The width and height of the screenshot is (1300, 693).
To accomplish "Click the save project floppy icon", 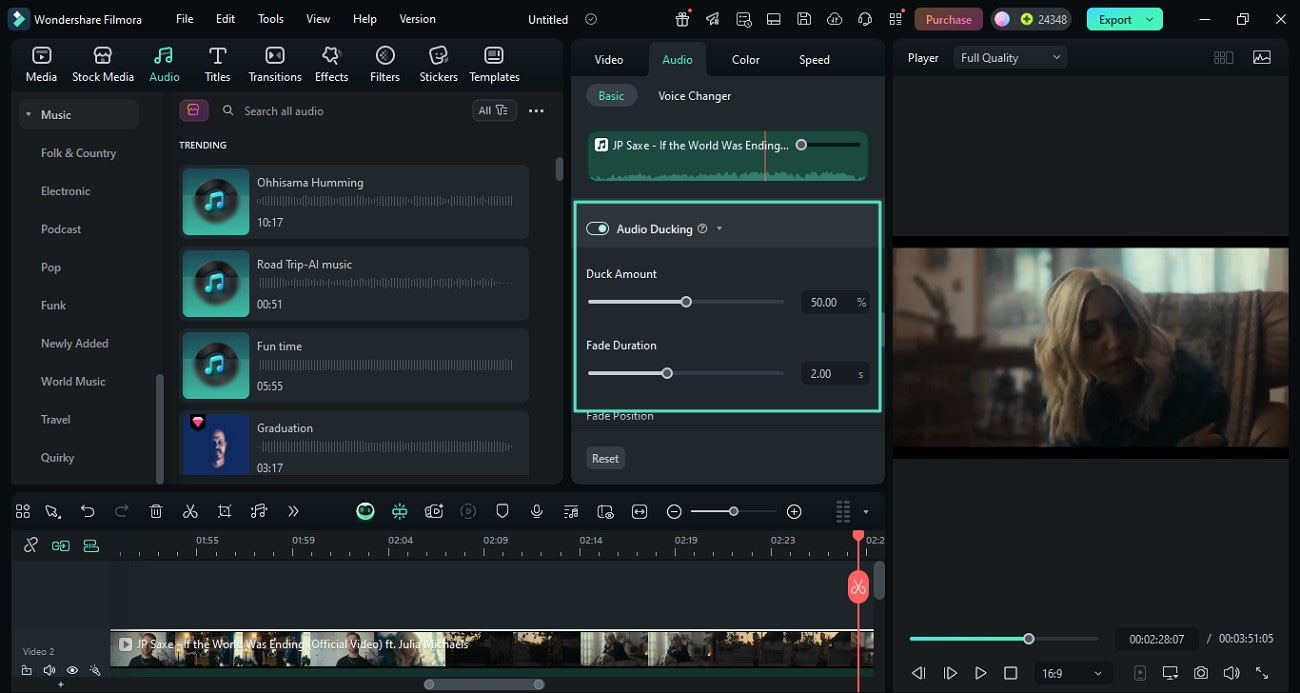I will point(804,19).
